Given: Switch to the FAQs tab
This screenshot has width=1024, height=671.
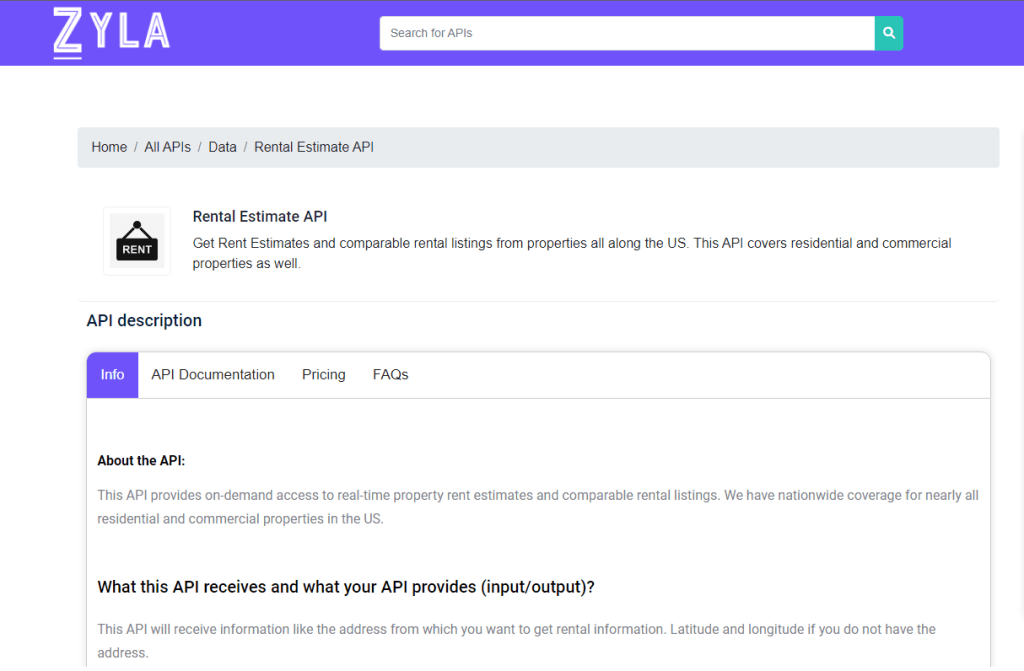Looking at the screenshot, I should [391, 375].
